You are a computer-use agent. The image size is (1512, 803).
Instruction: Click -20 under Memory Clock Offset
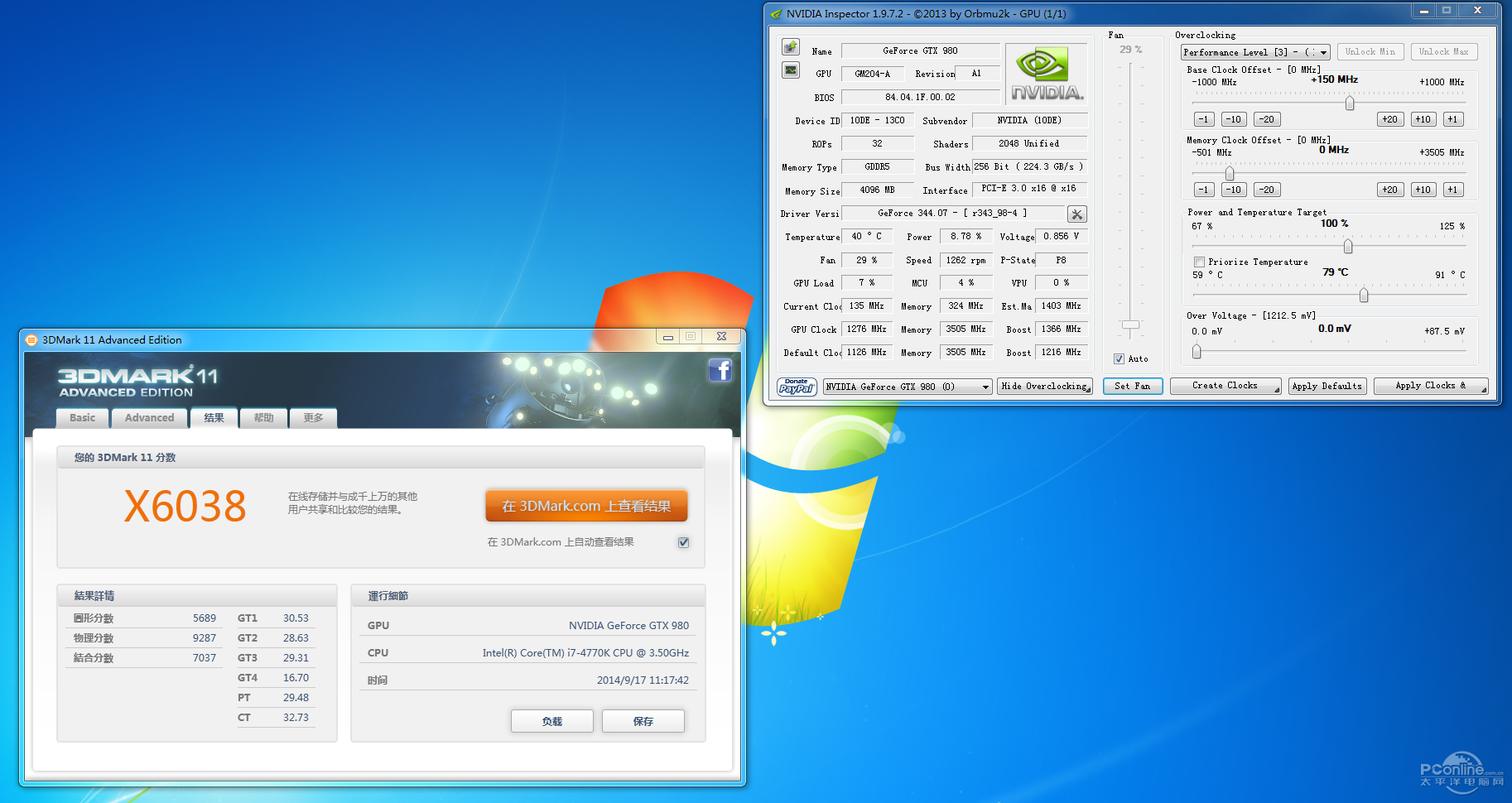pos(1267,190)
